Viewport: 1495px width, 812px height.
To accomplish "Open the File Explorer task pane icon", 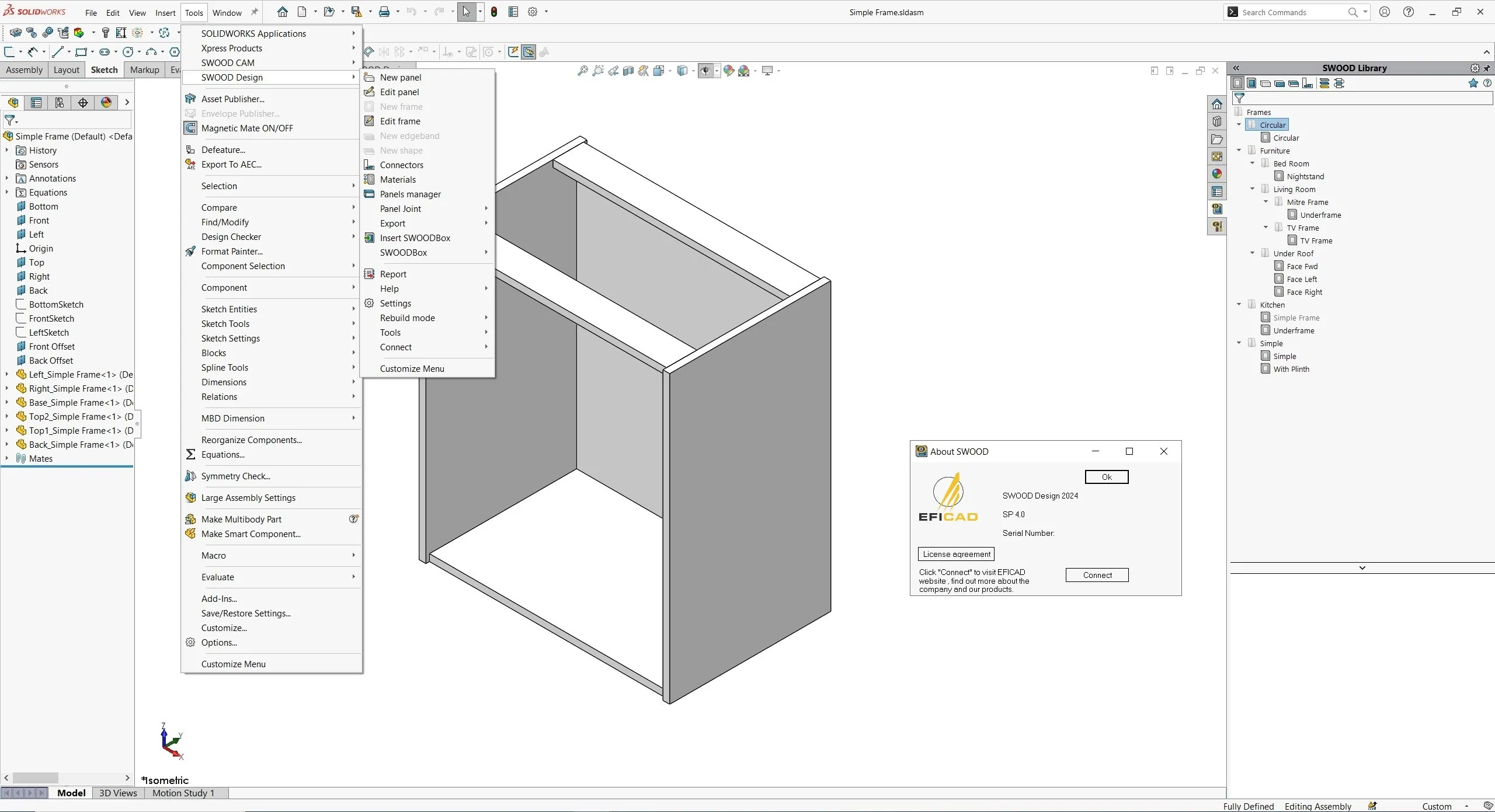I will 1217,139.
